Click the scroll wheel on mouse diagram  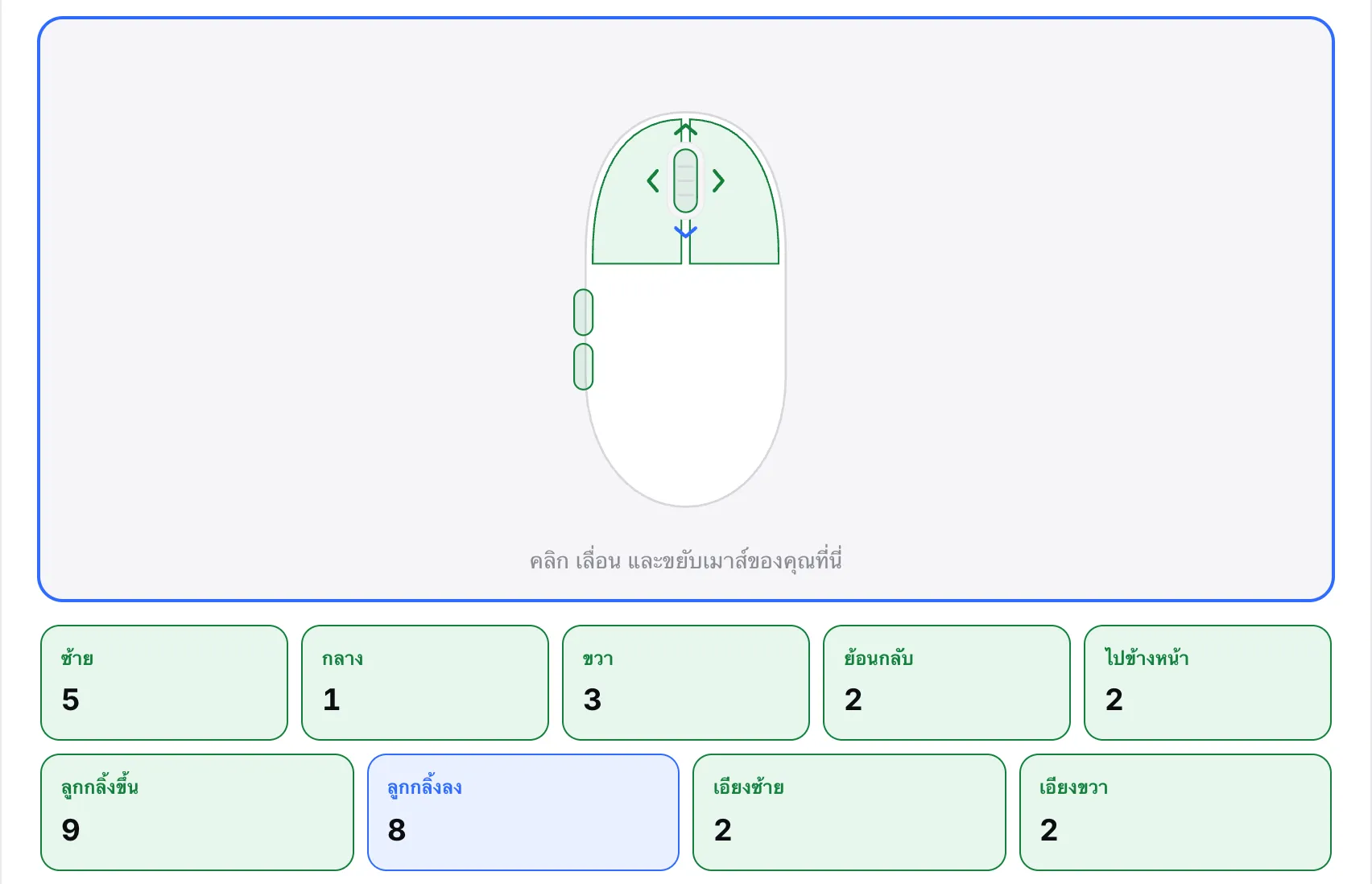(x=685, y=181)
